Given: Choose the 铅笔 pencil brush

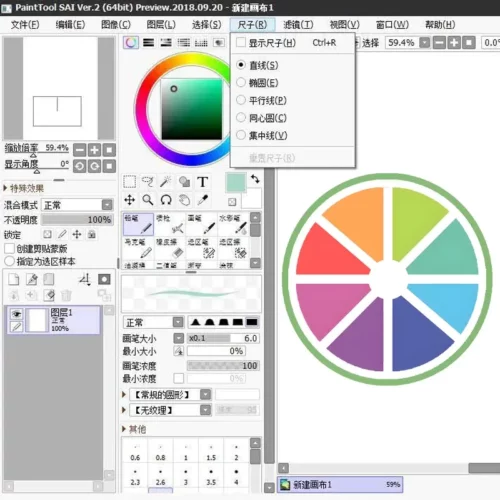Looking at the screenshot, I should click(138, 224).
